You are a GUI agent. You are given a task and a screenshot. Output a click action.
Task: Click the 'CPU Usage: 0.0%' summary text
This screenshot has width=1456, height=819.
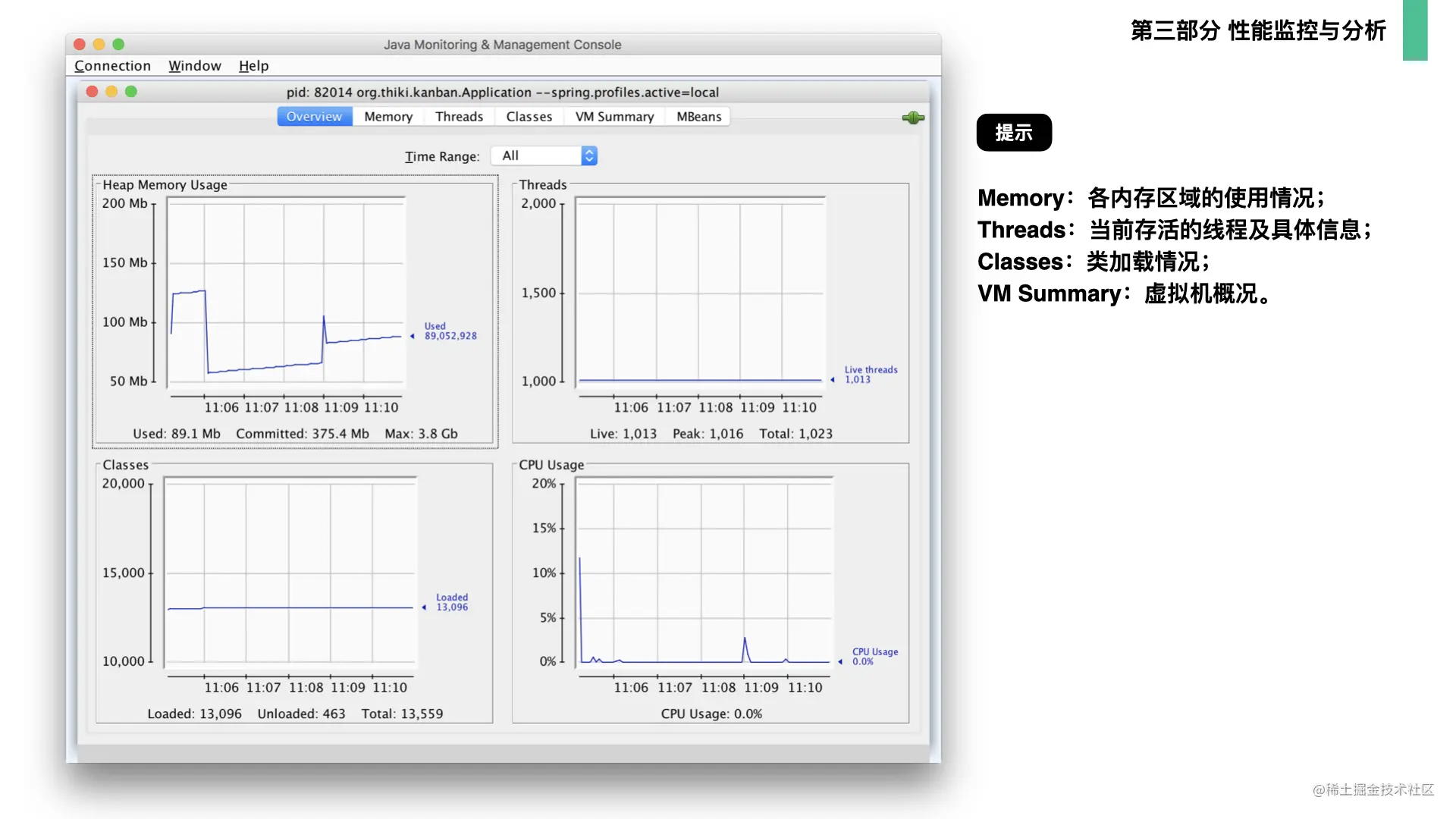pyautogui.click(x=711, y=714)
